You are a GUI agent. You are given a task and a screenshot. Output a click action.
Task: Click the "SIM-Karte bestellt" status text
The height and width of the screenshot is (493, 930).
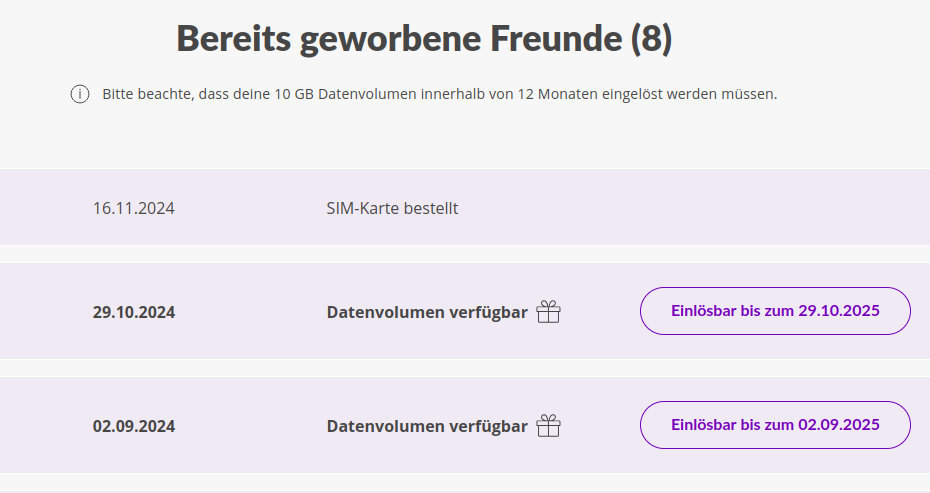(x=392, y=209)
